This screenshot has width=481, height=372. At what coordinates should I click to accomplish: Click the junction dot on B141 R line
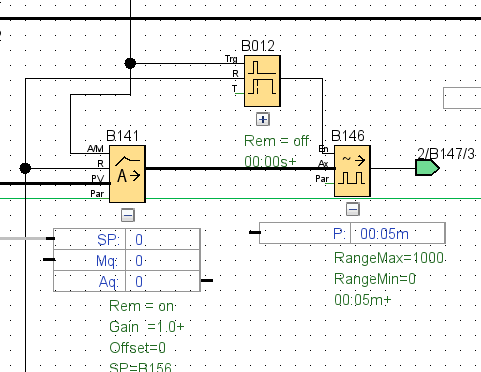coord(25,168)
